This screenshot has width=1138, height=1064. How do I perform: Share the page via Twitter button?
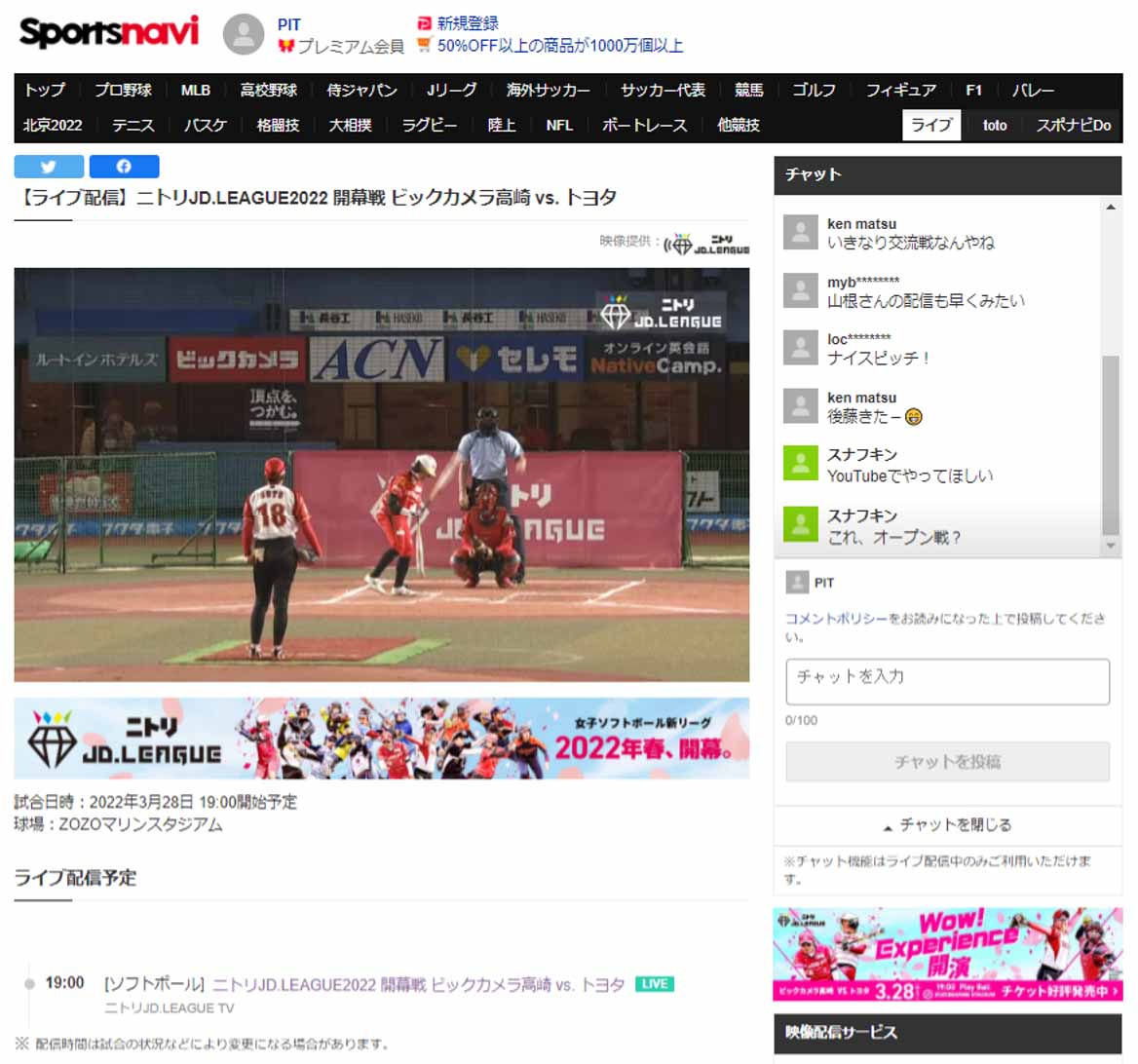(x=49, y=167)
